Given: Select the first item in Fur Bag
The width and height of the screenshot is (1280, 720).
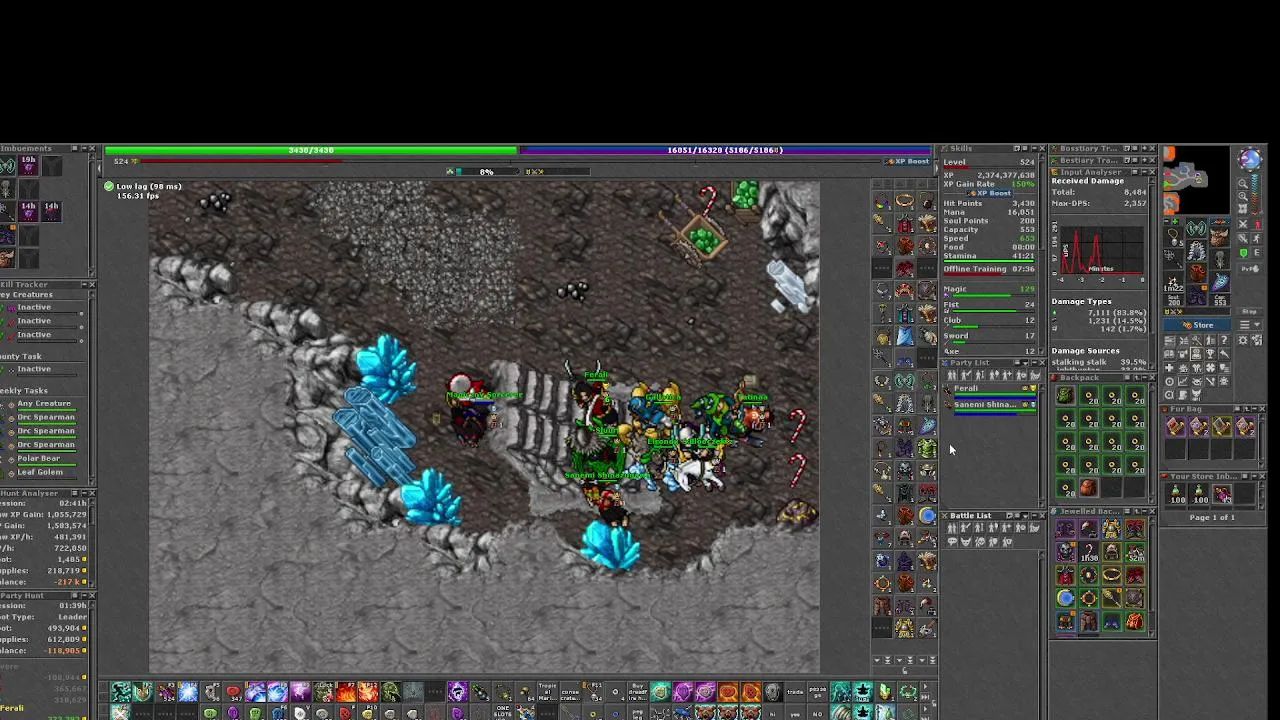Looking at the screenshot, I should [x=1175, y=427].
